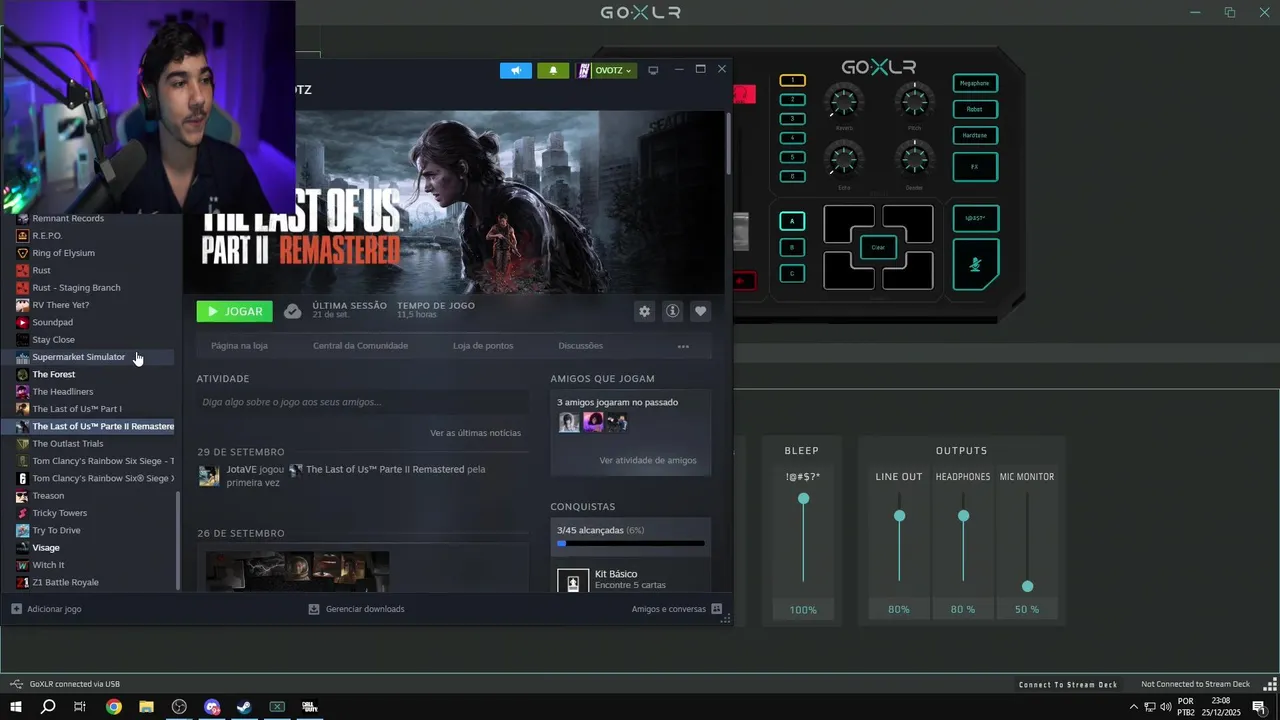
Task: Show game info icon
Action: (672, 311)
